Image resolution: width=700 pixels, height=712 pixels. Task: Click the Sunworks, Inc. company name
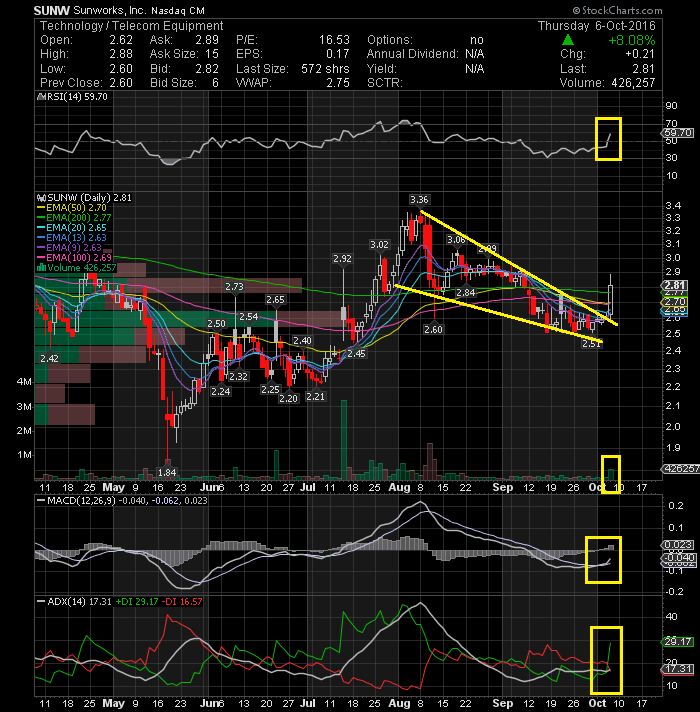pyautogui.click(x=109, y=10)
